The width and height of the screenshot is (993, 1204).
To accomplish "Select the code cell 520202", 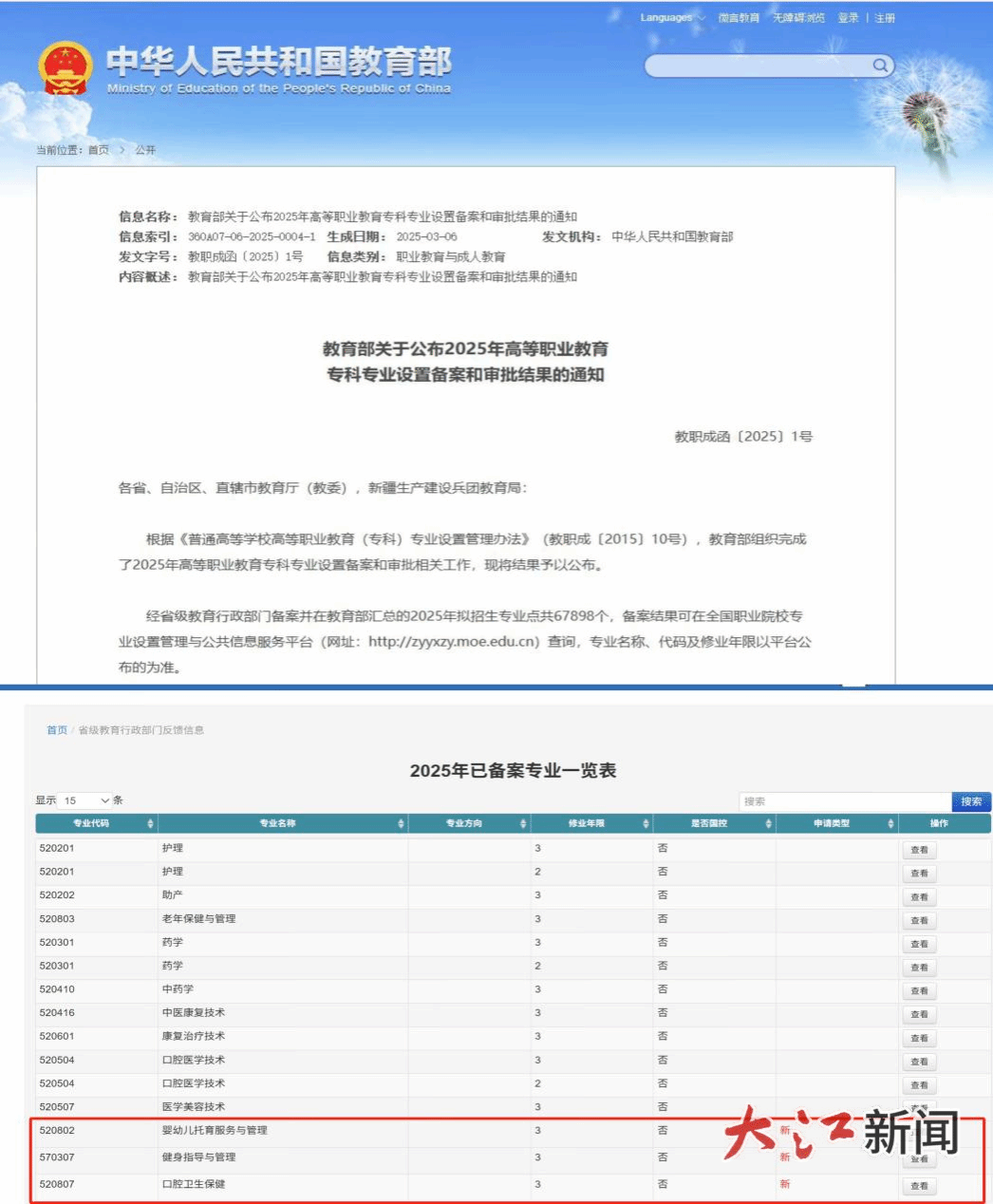I will 57,894.
